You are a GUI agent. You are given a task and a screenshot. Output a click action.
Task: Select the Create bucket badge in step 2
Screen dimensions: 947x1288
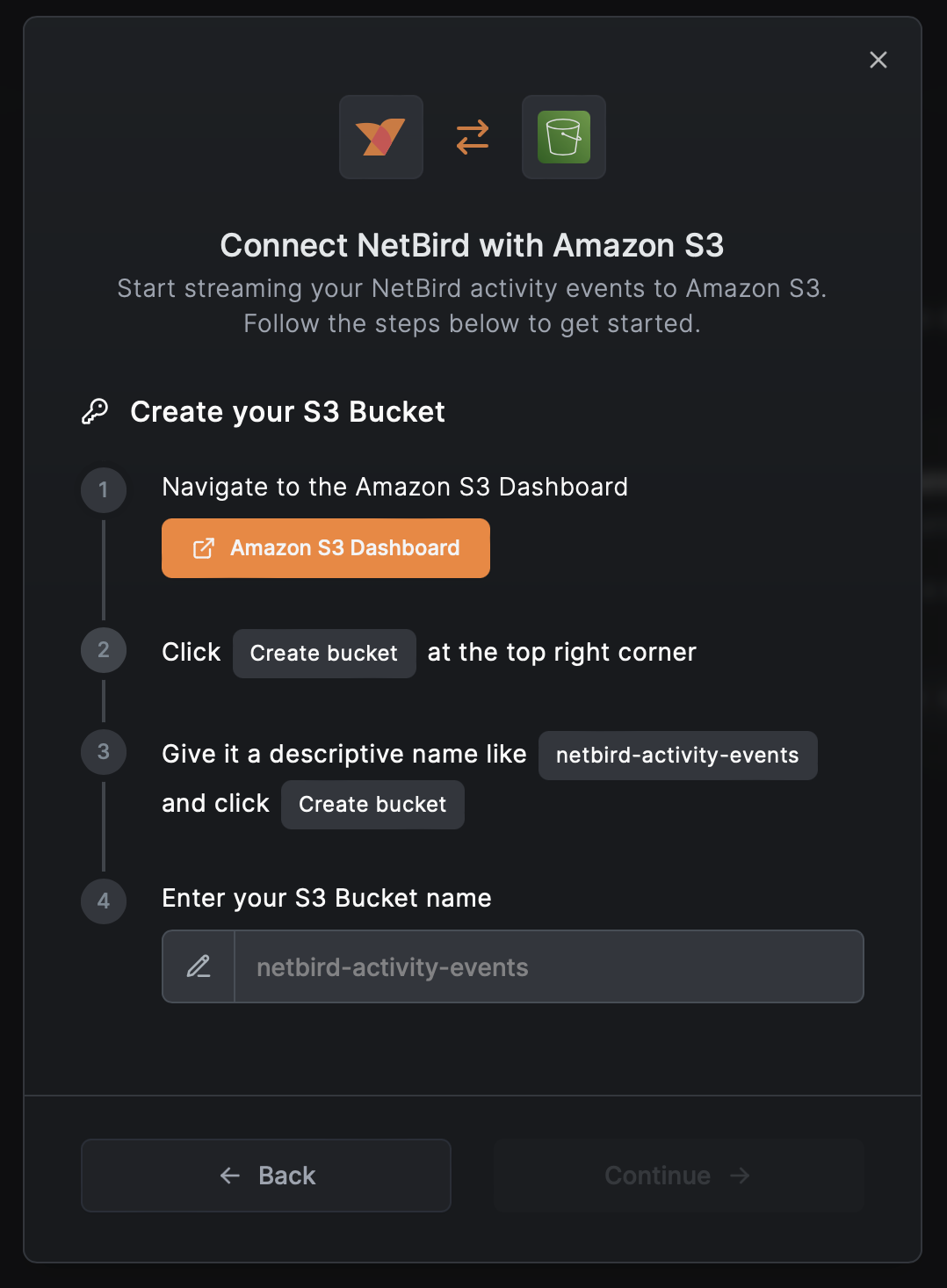(323, 653)
